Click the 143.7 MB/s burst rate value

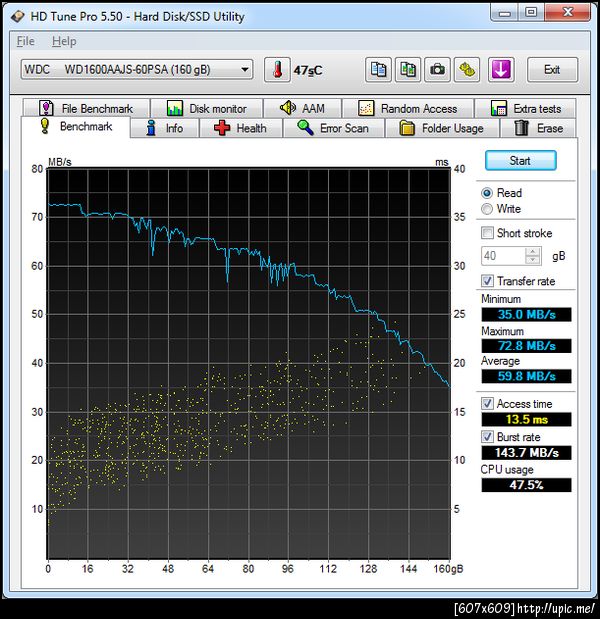[x=527, y=452]
